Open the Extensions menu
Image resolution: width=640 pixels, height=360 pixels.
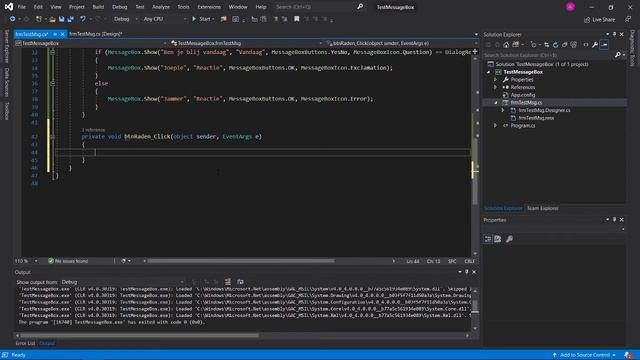point(209,7)
